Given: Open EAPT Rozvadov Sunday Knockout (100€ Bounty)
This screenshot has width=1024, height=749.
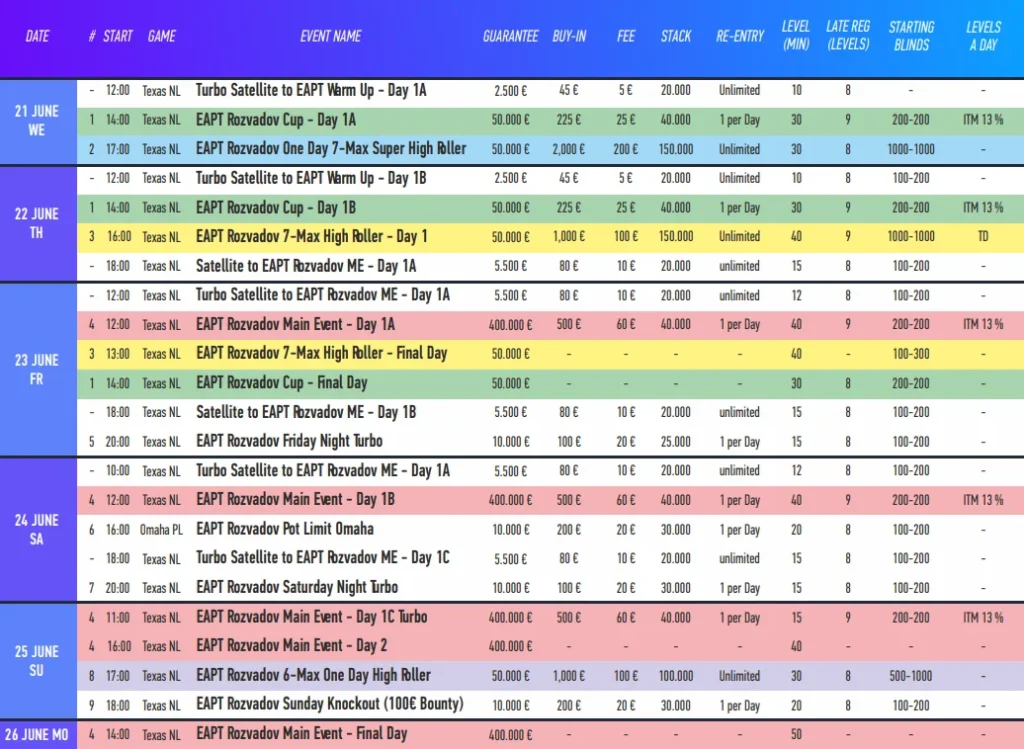Looking at the screenshot, I should [x=329, y=705].
